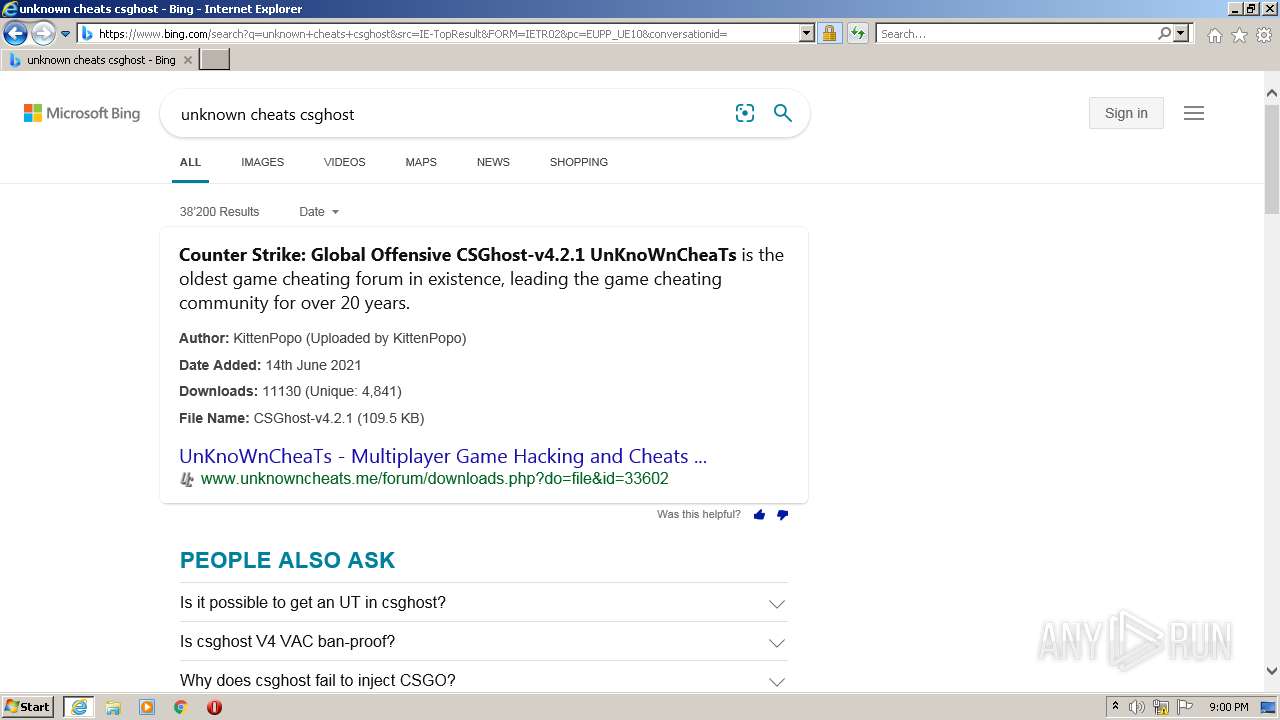Screen dimensions: 1280x720
Task: Show hidden system tray icons arrow
Action: 1115,707
